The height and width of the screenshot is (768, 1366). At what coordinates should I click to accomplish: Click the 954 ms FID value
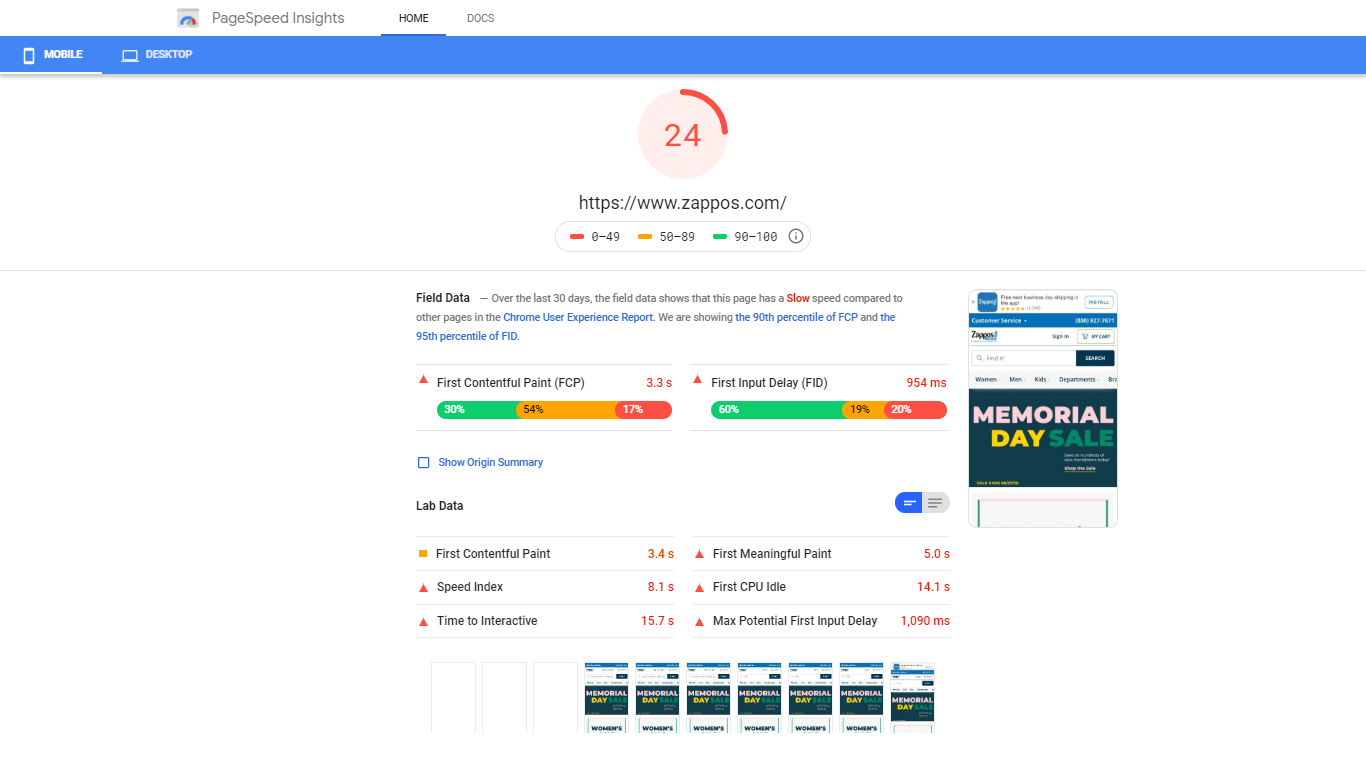click(x=926, y=383)
